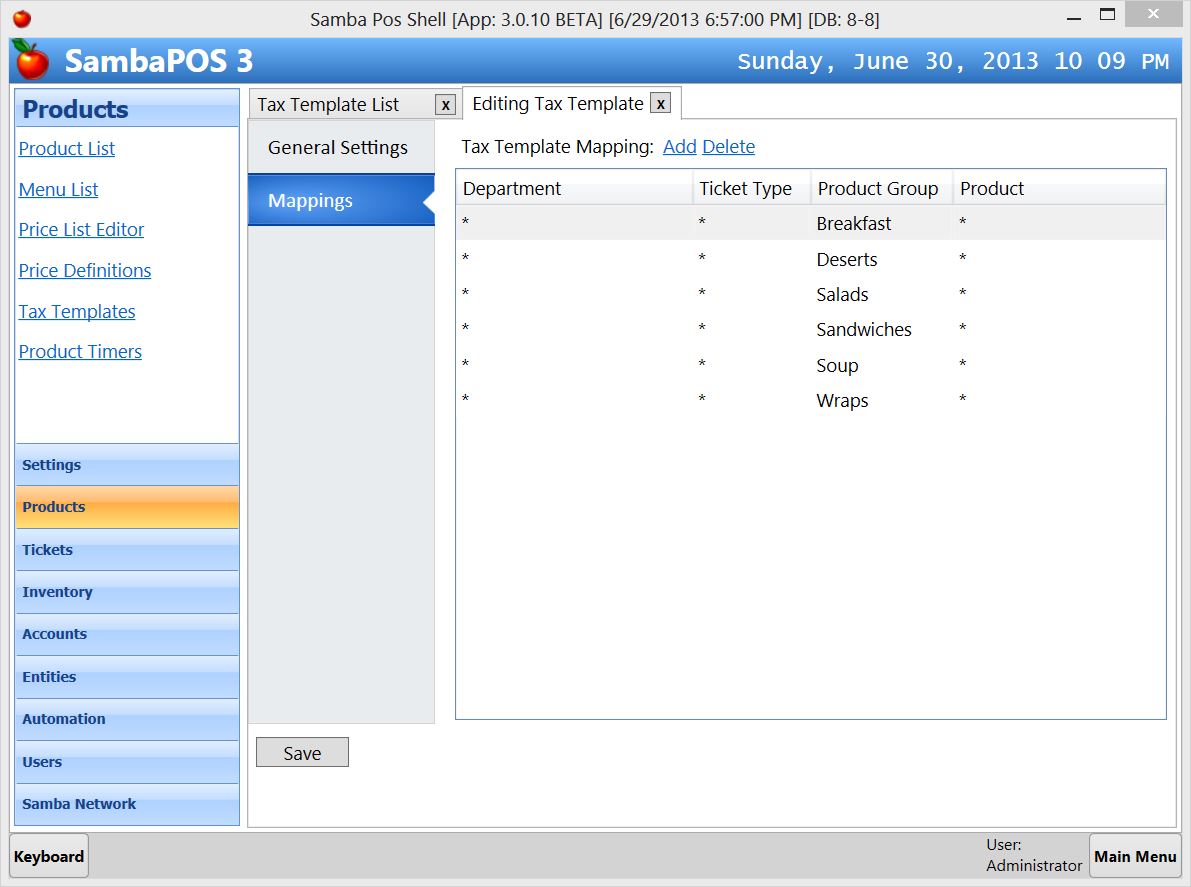Open Product Timers
This screenshot has height=887, width=1191.
point(80,351)
